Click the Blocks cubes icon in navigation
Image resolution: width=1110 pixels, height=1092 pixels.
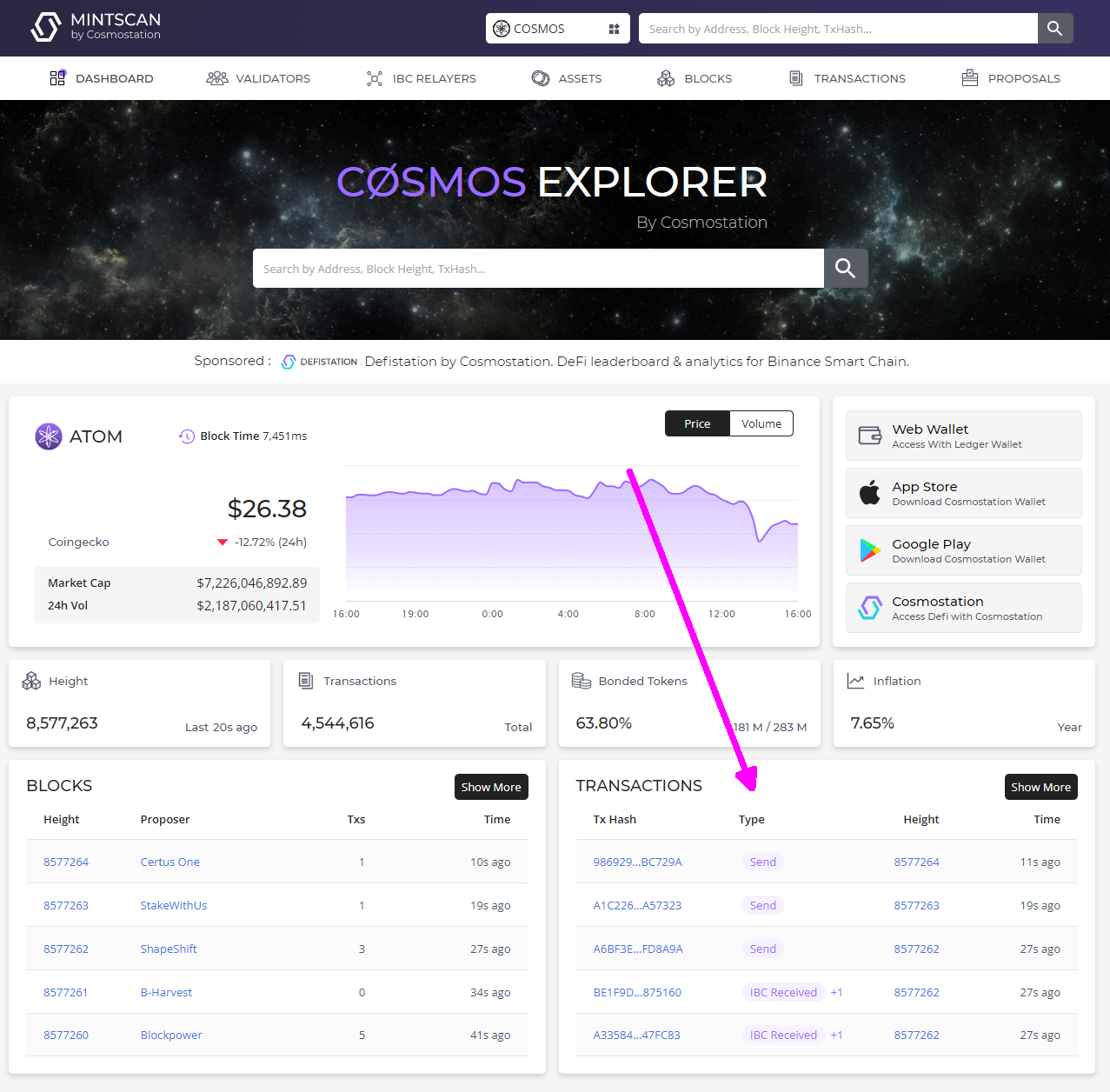click(x=666, y=78)
